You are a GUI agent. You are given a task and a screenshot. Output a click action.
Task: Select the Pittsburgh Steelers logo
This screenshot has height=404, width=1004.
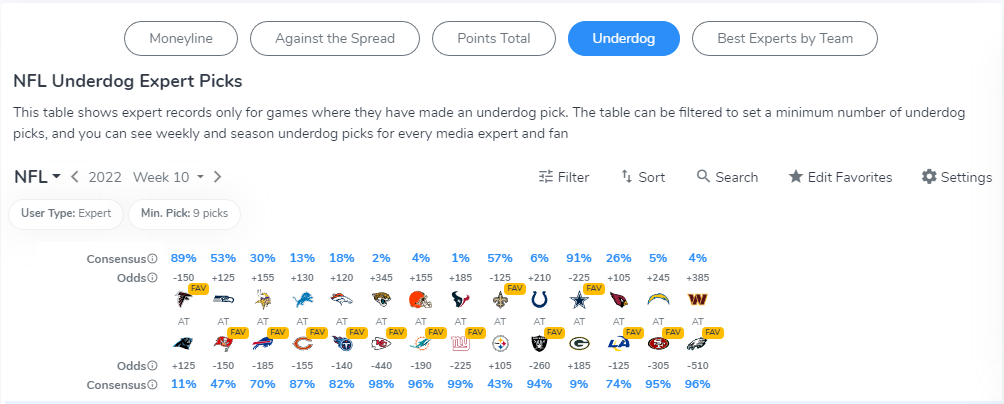click(x=501, y=342)
